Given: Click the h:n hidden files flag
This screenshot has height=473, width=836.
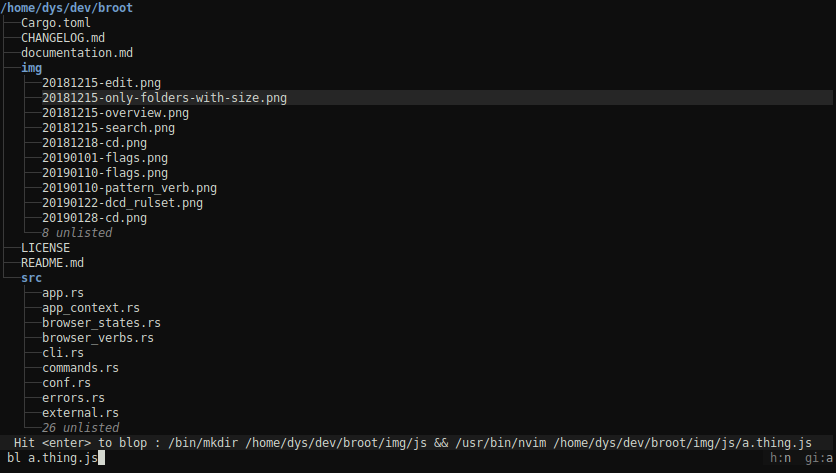Looking at the screenshot, I should point(780,458).
